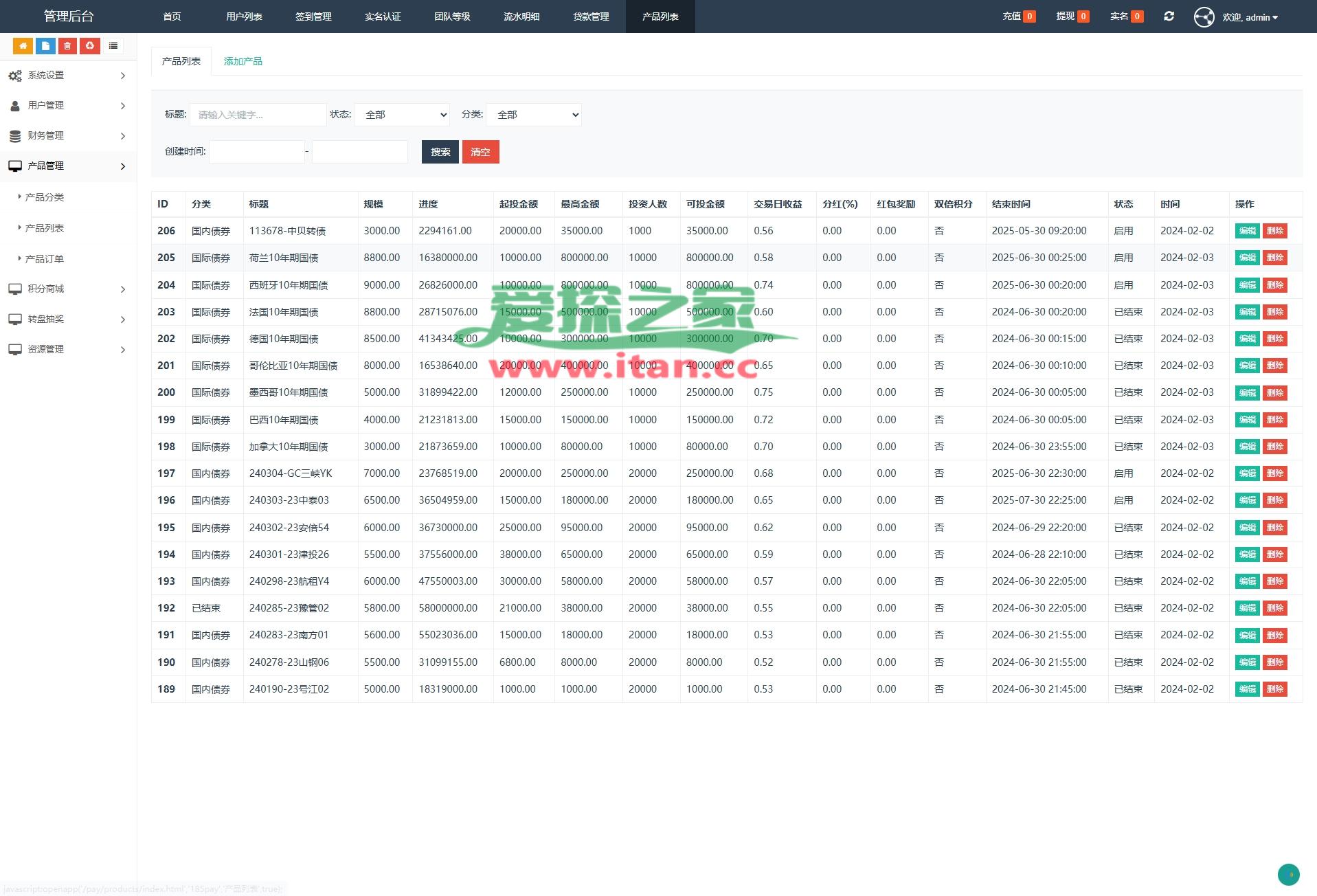Screen dimensions: 1317x896
Task: Click the red recycle icon button
Action: tap(90, 46)
